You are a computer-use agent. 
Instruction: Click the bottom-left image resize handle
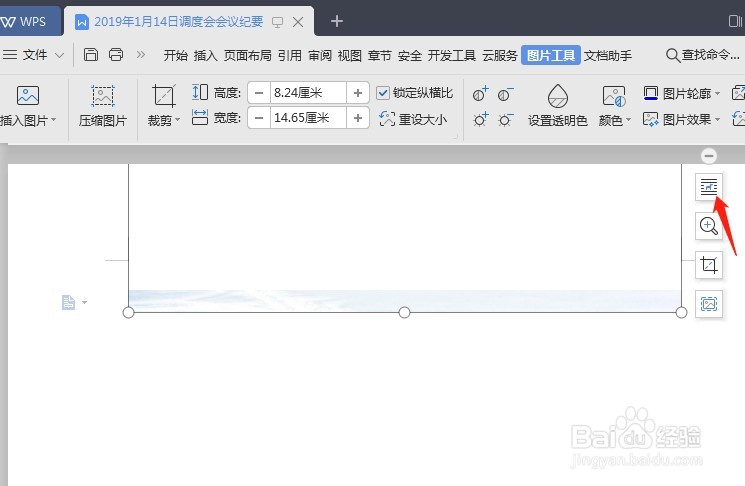[128, 313]
